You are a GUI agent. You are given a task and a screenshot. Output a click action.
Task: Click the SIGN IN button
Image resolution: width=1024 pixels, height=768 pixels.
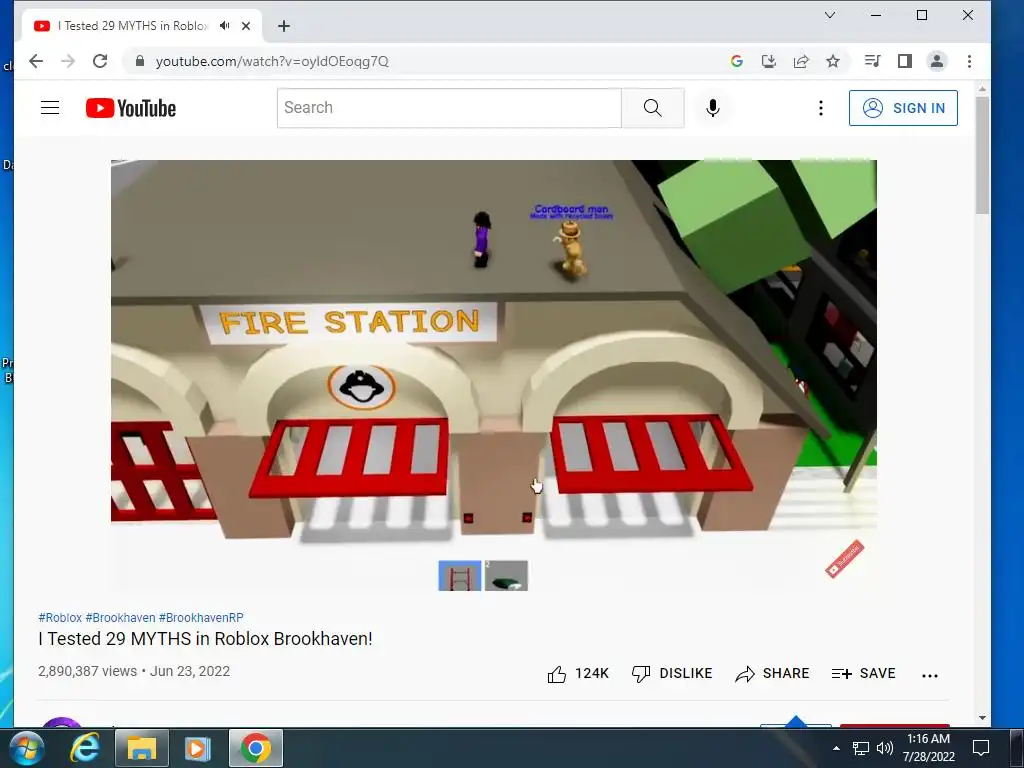pos(903,108)
